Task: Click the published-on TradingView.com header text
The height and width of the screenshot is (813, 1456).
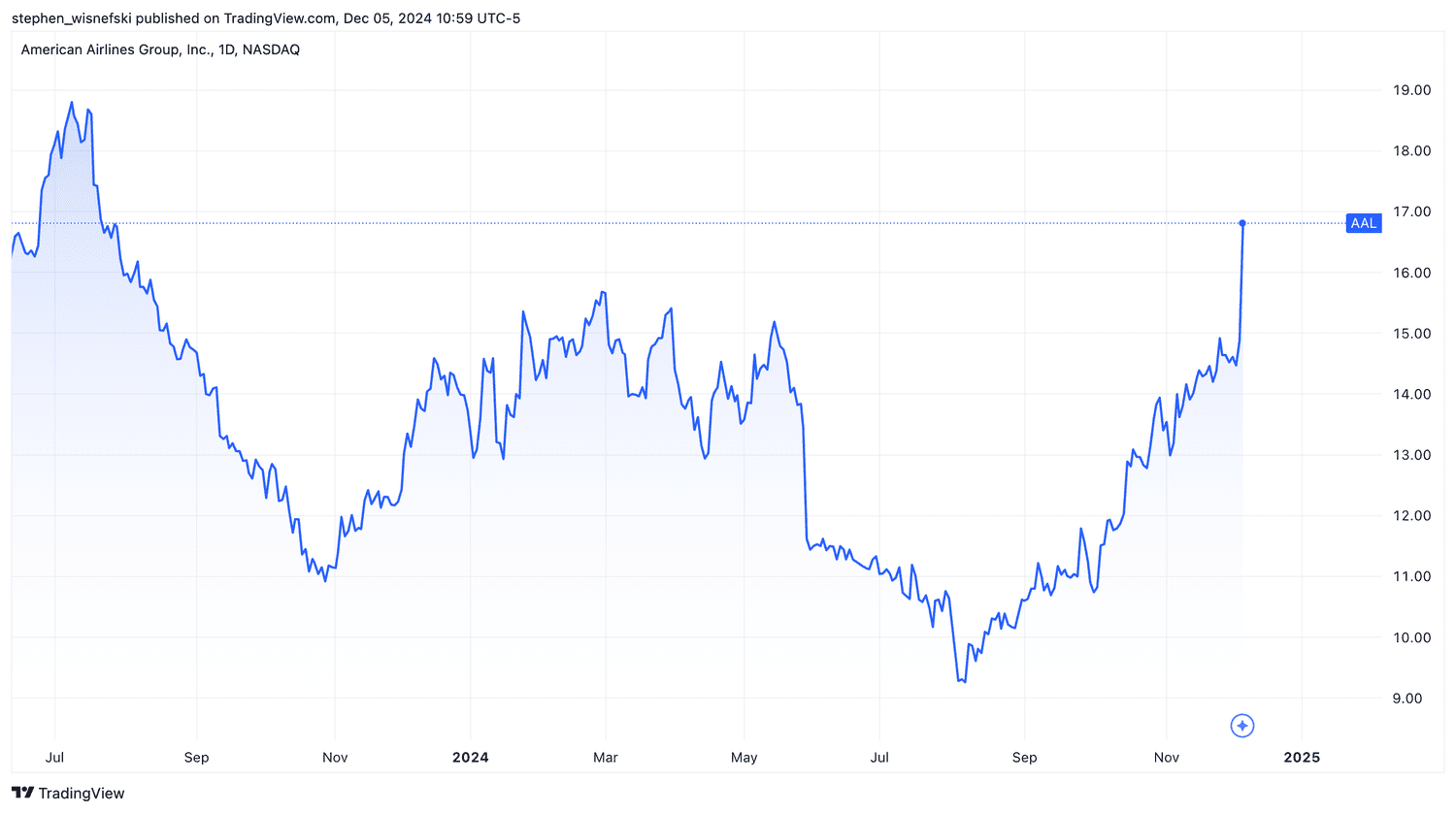Action: [x=266, y=18]
